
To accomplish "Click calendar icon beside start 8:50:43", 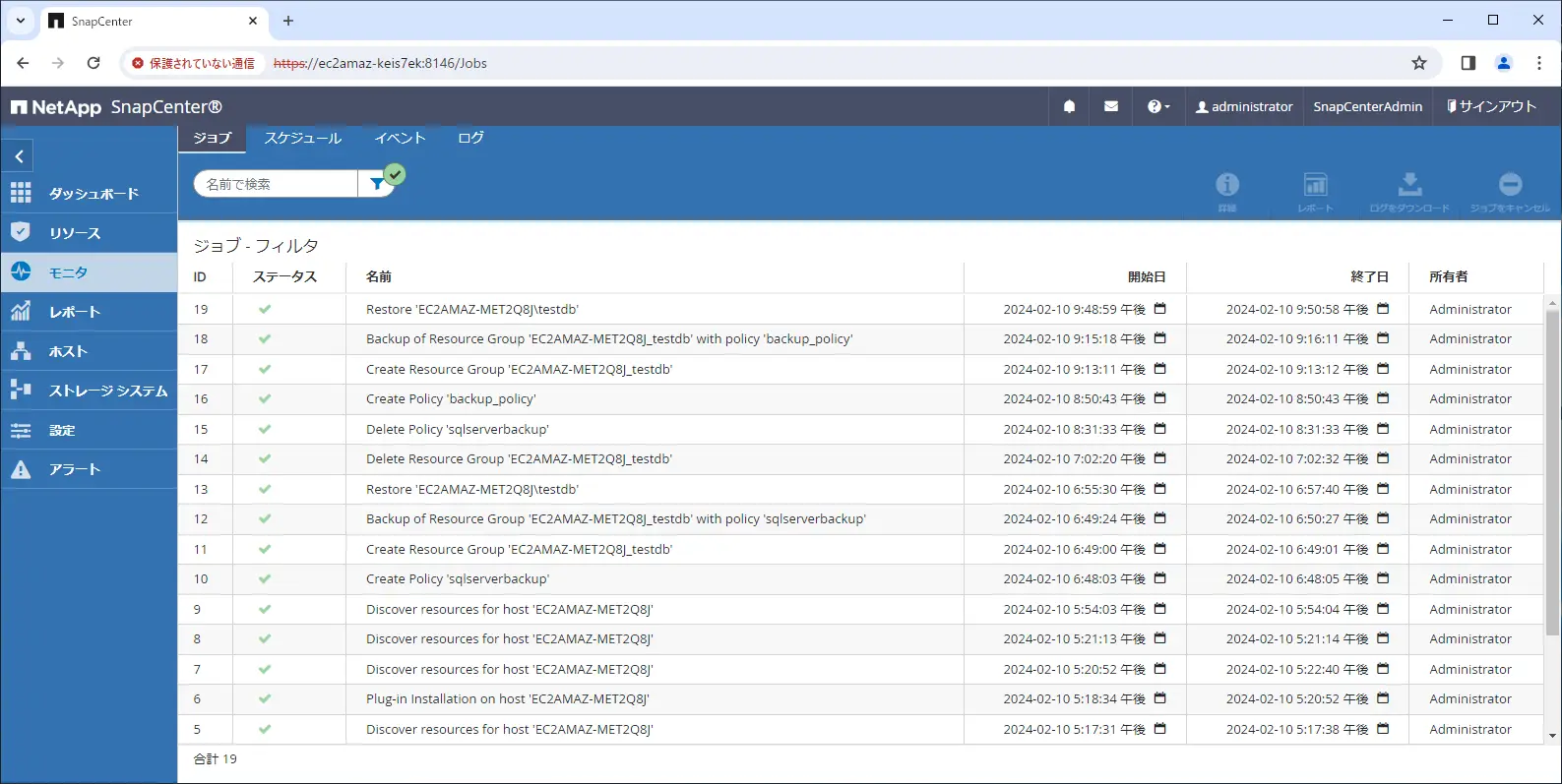I will click(x=1159, y=398).
